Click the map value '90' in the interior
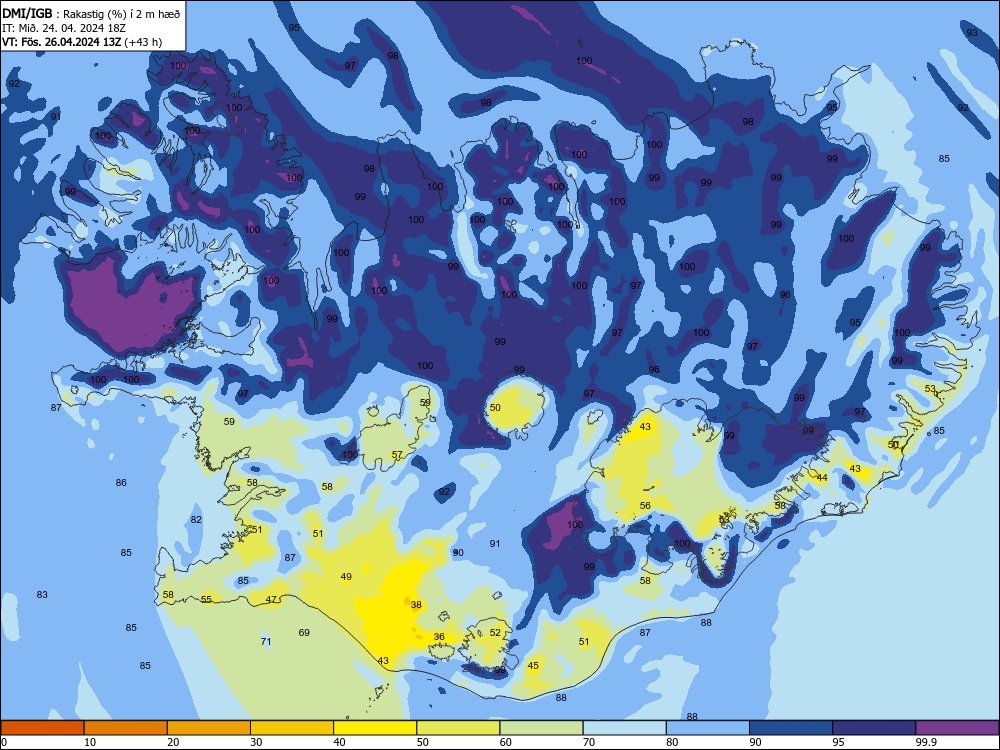This screenshot has height=750, width=1000. [458, 553]
